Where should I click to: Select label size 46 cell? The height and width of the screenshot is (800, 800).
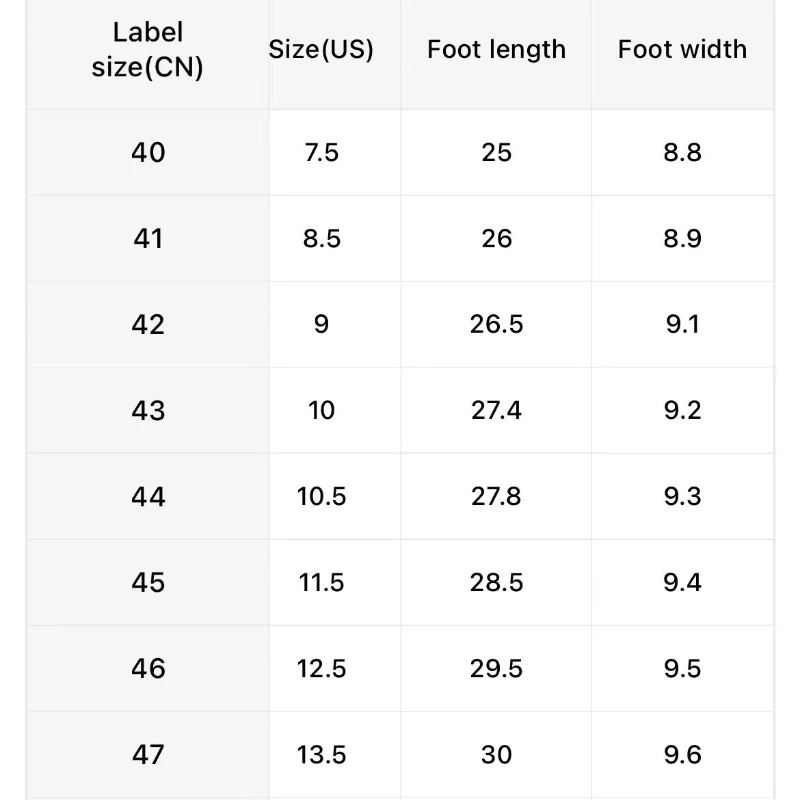(x=148, y=669)
